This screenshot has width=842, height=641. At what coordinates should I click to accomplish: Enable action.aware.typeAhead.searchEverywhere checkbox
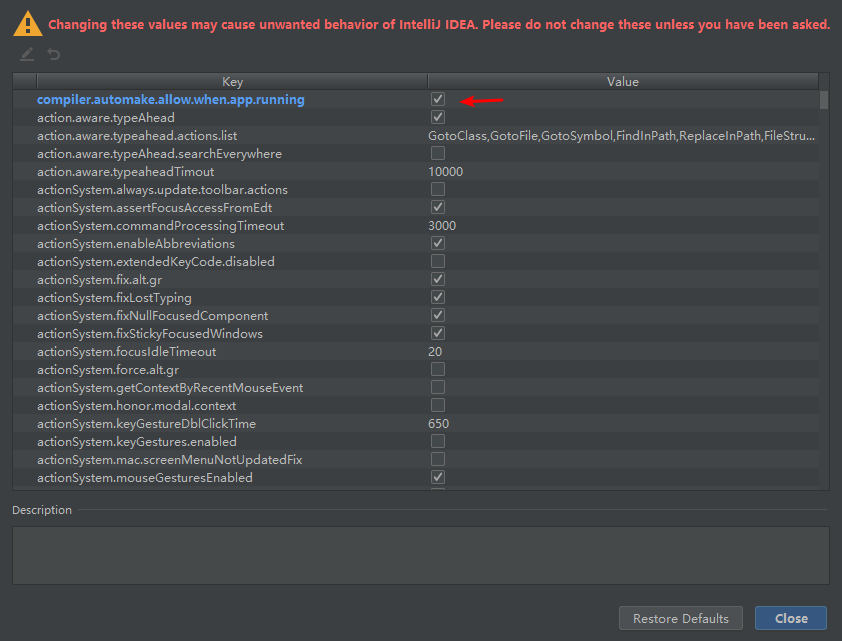438,154
